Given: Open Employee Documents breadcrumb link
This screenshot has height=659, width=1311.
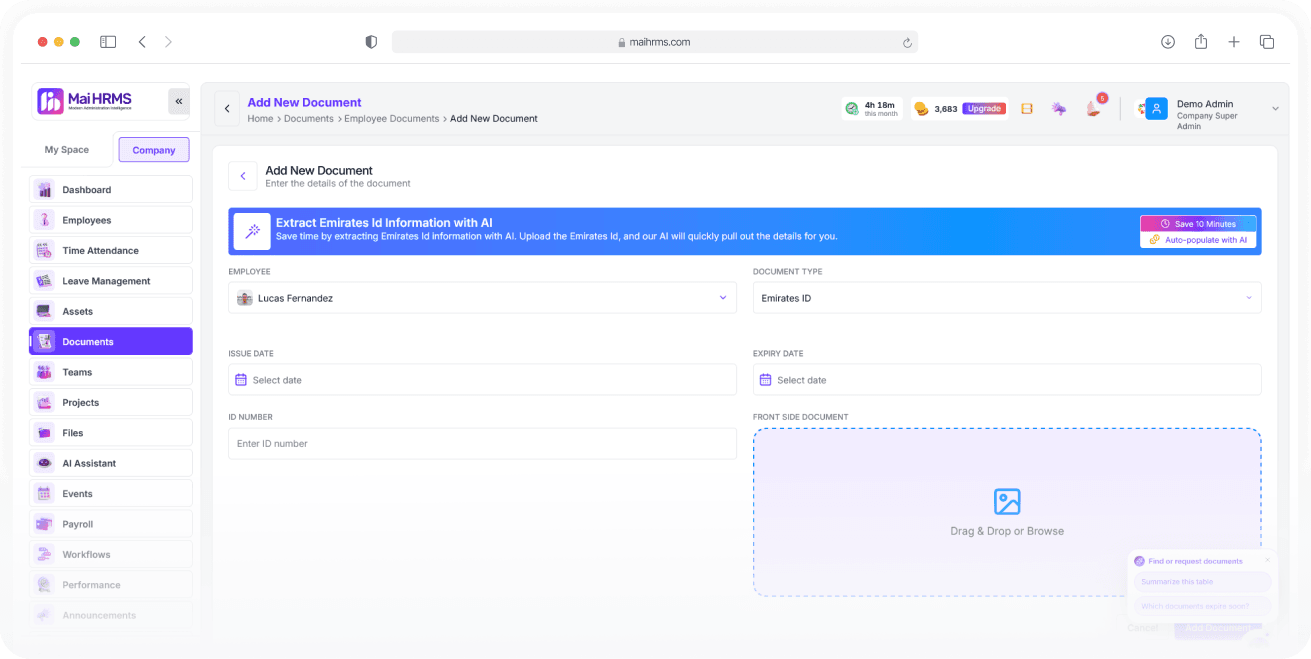Looking at the screenshot, I should click(x=392, y=119).
